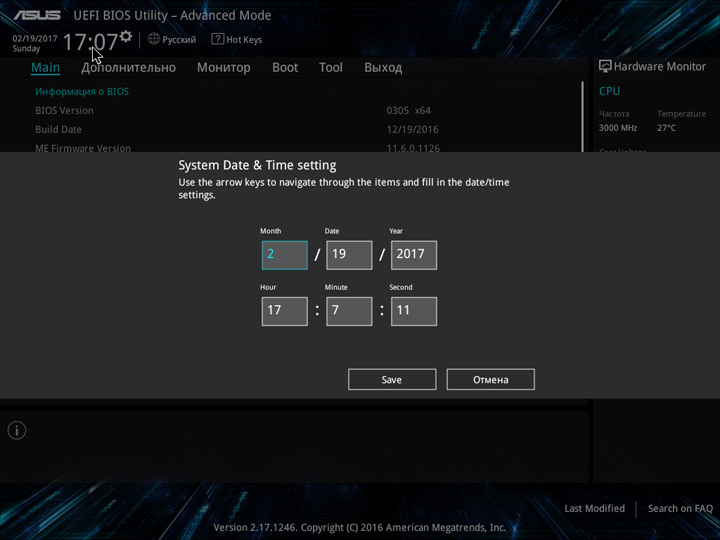The width and height of the screenshot is (720, 540).
Task: Click the Save button
Action: click(x=392, y=379)
